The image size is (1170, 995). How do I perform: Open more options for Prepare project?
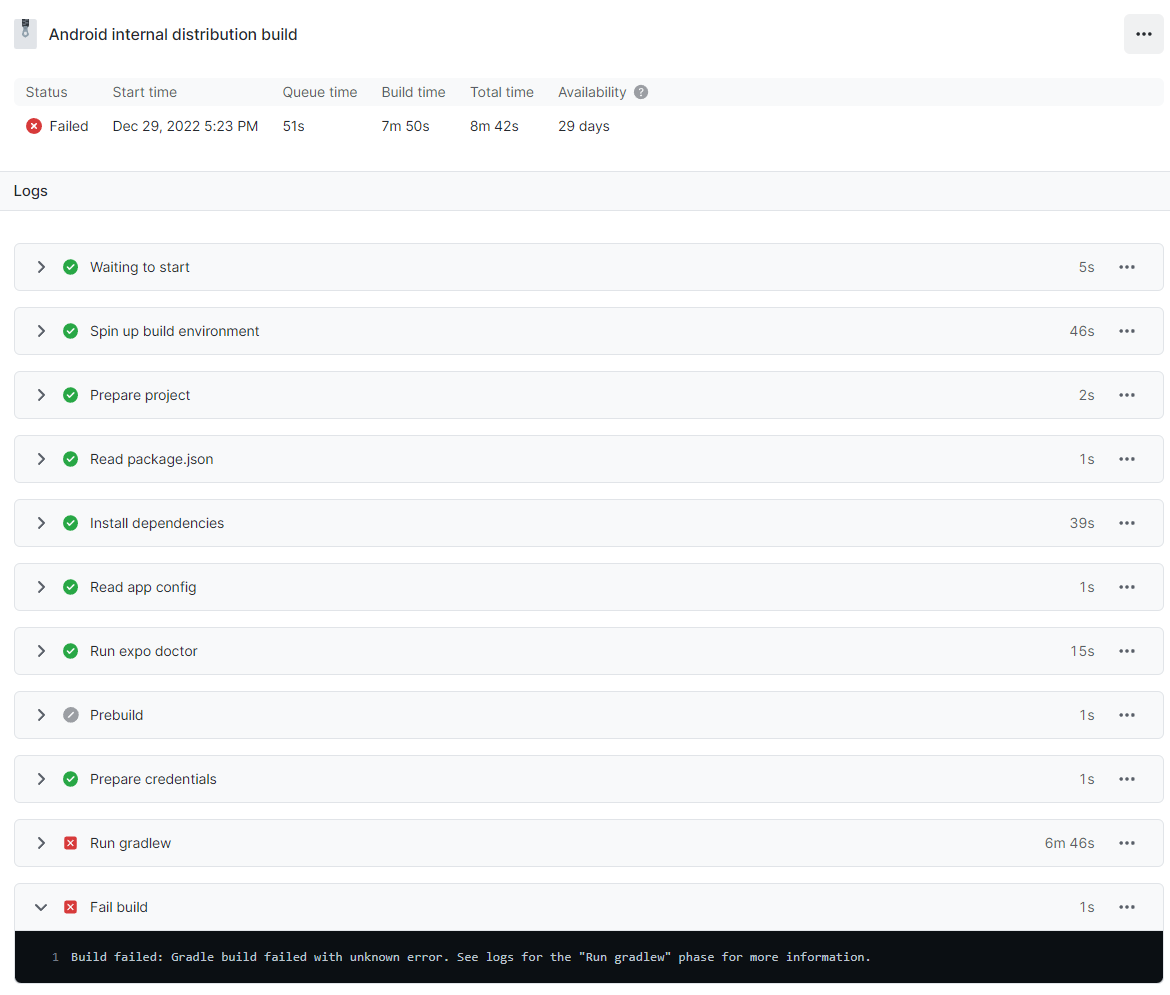pyautogui.click(x=1127, y=396)
